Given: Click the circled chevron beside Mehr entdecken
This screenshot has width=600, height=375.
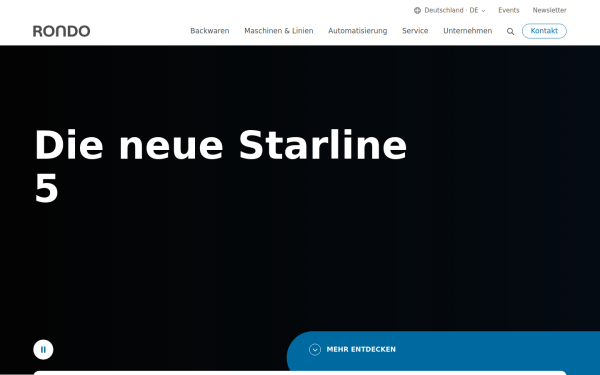Looking at the screenshot, I should pos(315,349).
